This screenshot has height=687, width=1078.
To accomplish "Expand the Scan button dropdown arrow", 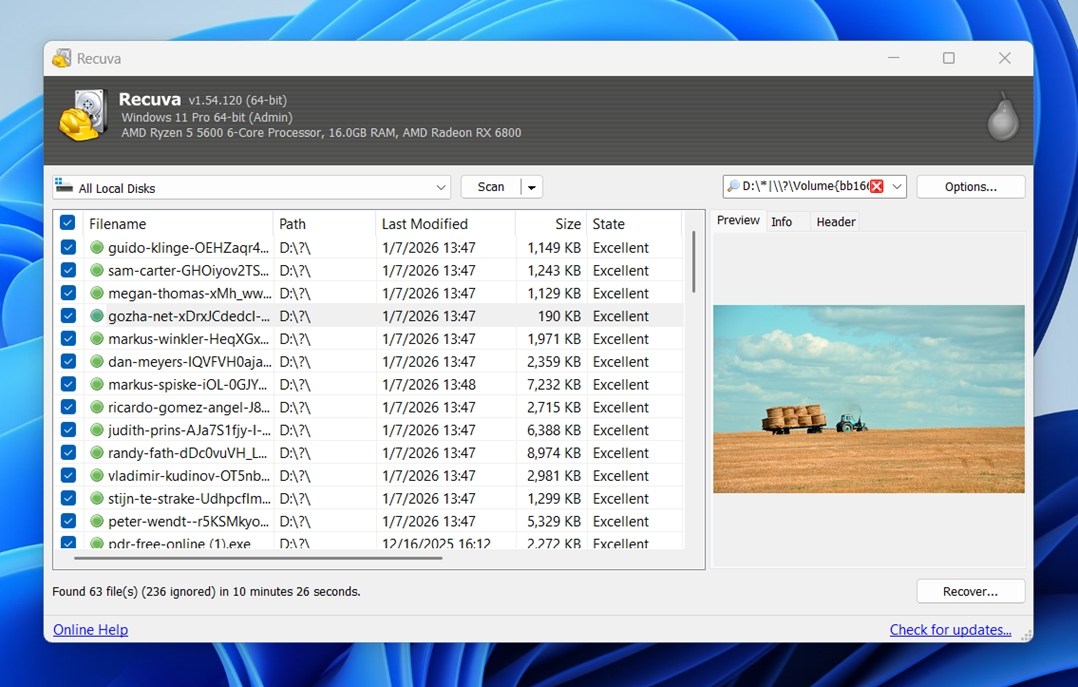I will pos(532,188).
